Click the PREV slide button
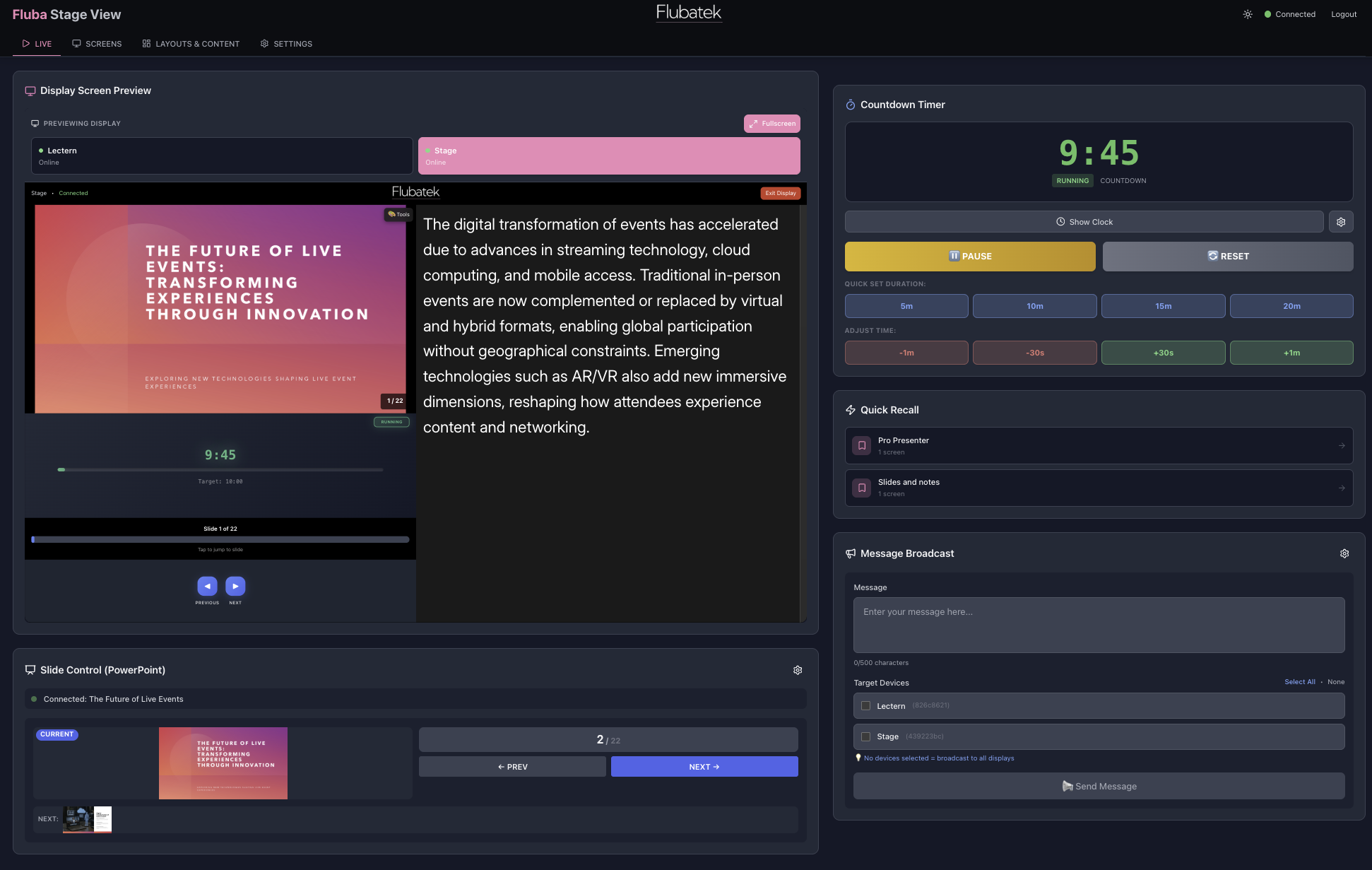This screenshot has width=1372, height=870. pyautogui.click(x=512, y=767)
